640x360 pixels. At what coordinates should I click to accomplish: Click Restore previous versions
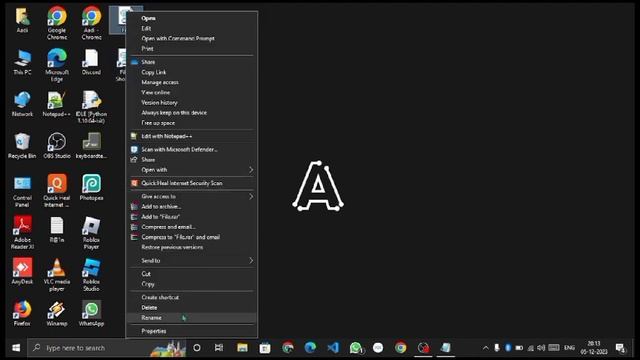coord(192,247)
